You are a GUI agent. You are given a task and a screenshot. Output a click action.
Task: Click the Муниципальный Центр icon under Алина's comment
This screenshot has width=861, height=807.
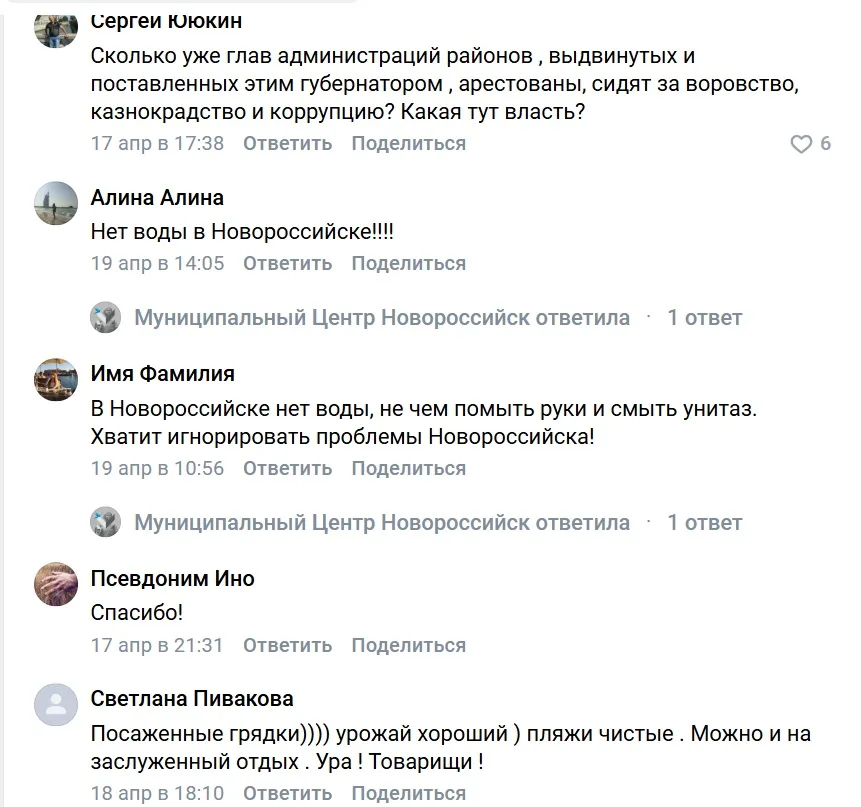coord(106,318)
